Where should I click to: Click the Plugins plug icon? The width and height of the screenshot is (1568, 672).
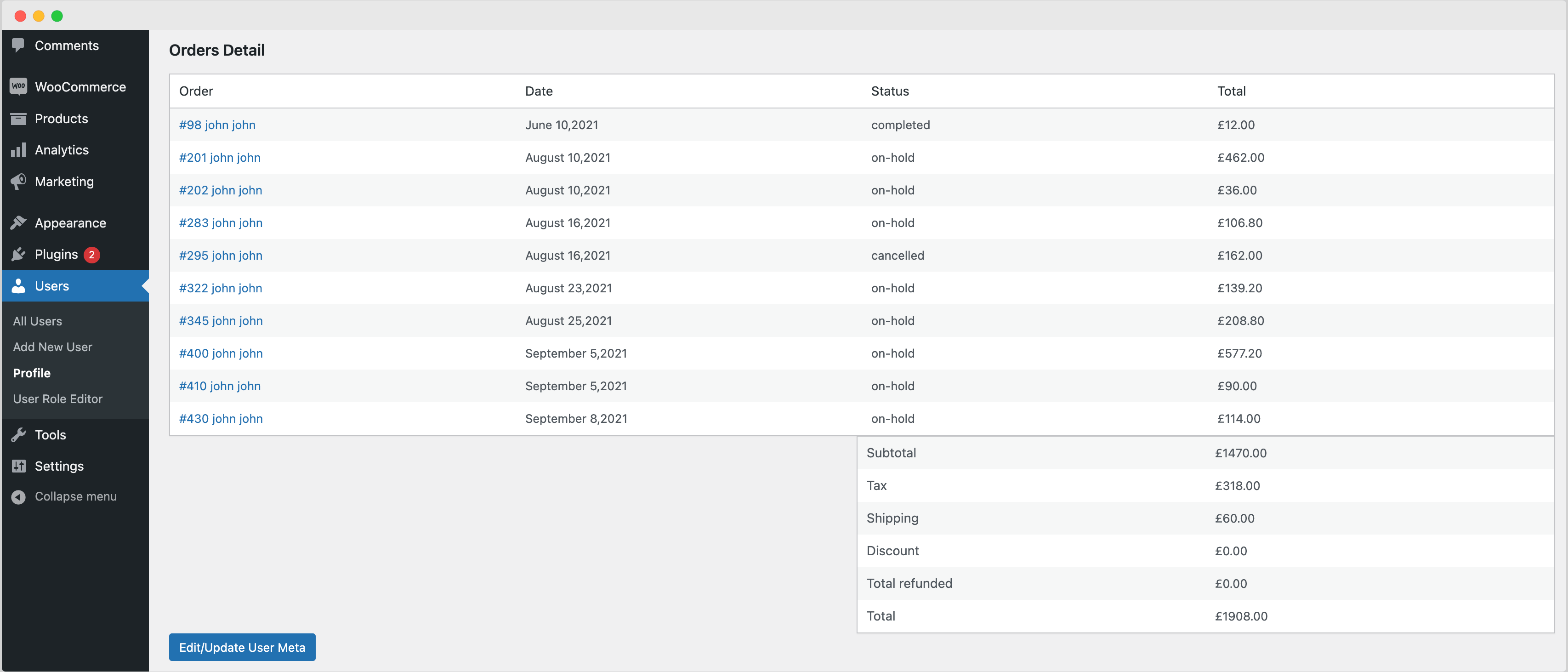tap(18, 255)
